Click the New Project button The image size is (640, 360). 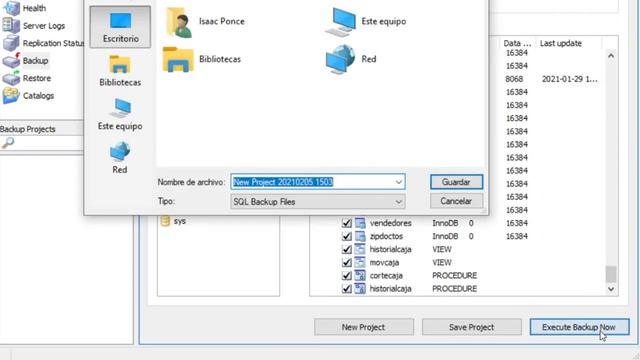pyautogui.click(x=364, y=327)
